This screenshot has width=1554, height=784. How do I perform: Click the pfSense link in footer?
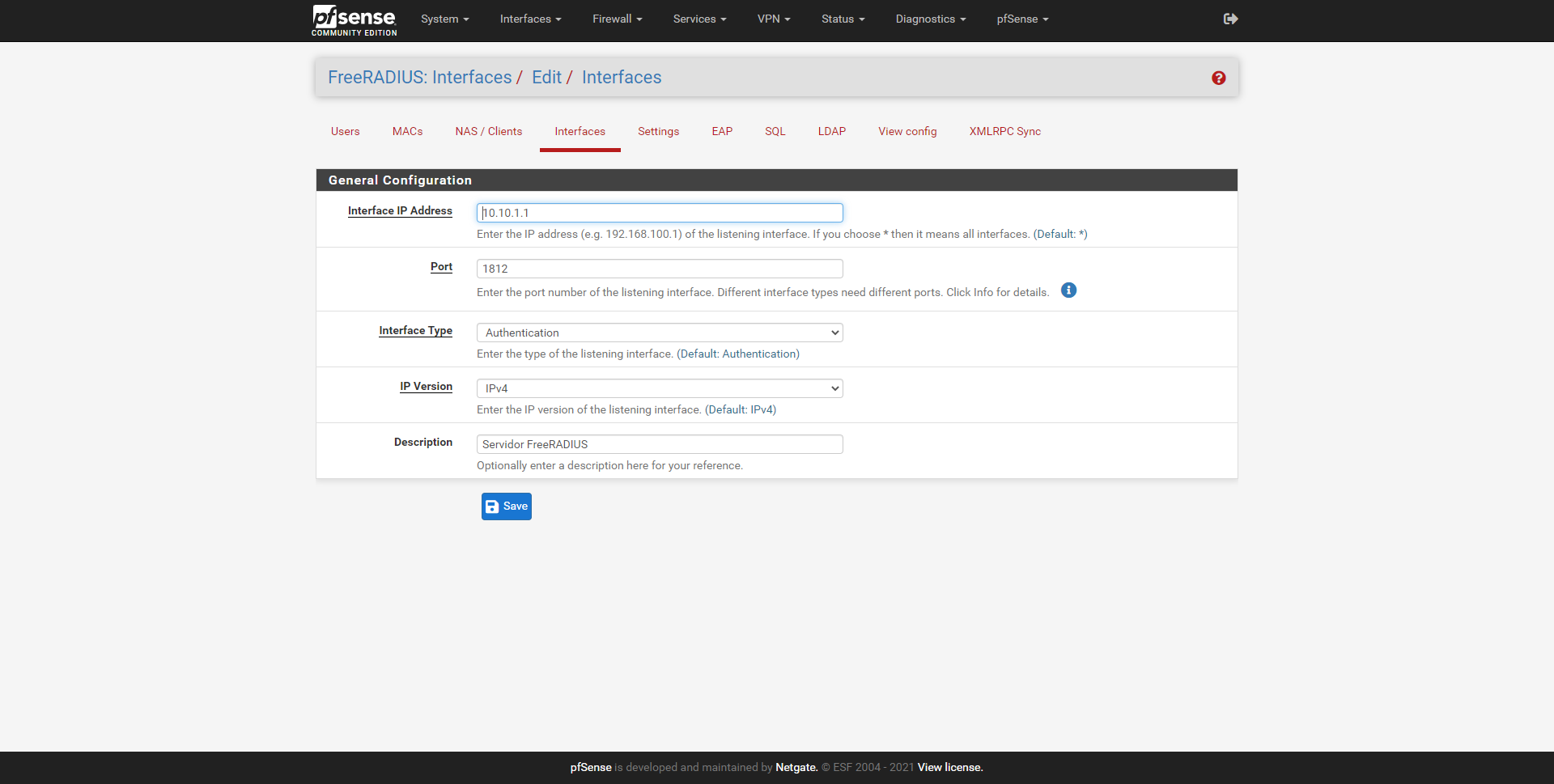[591, 767]
